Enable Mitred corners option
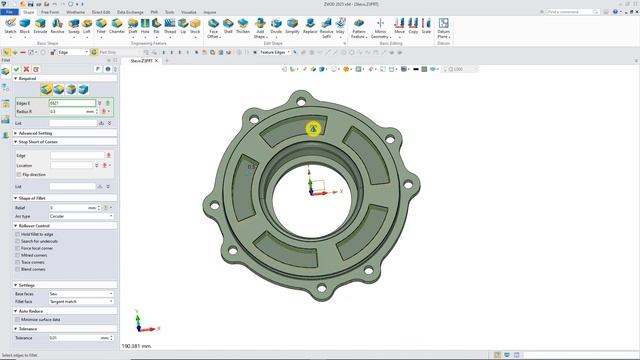The image size is (640, 360). tap(18, 255)
